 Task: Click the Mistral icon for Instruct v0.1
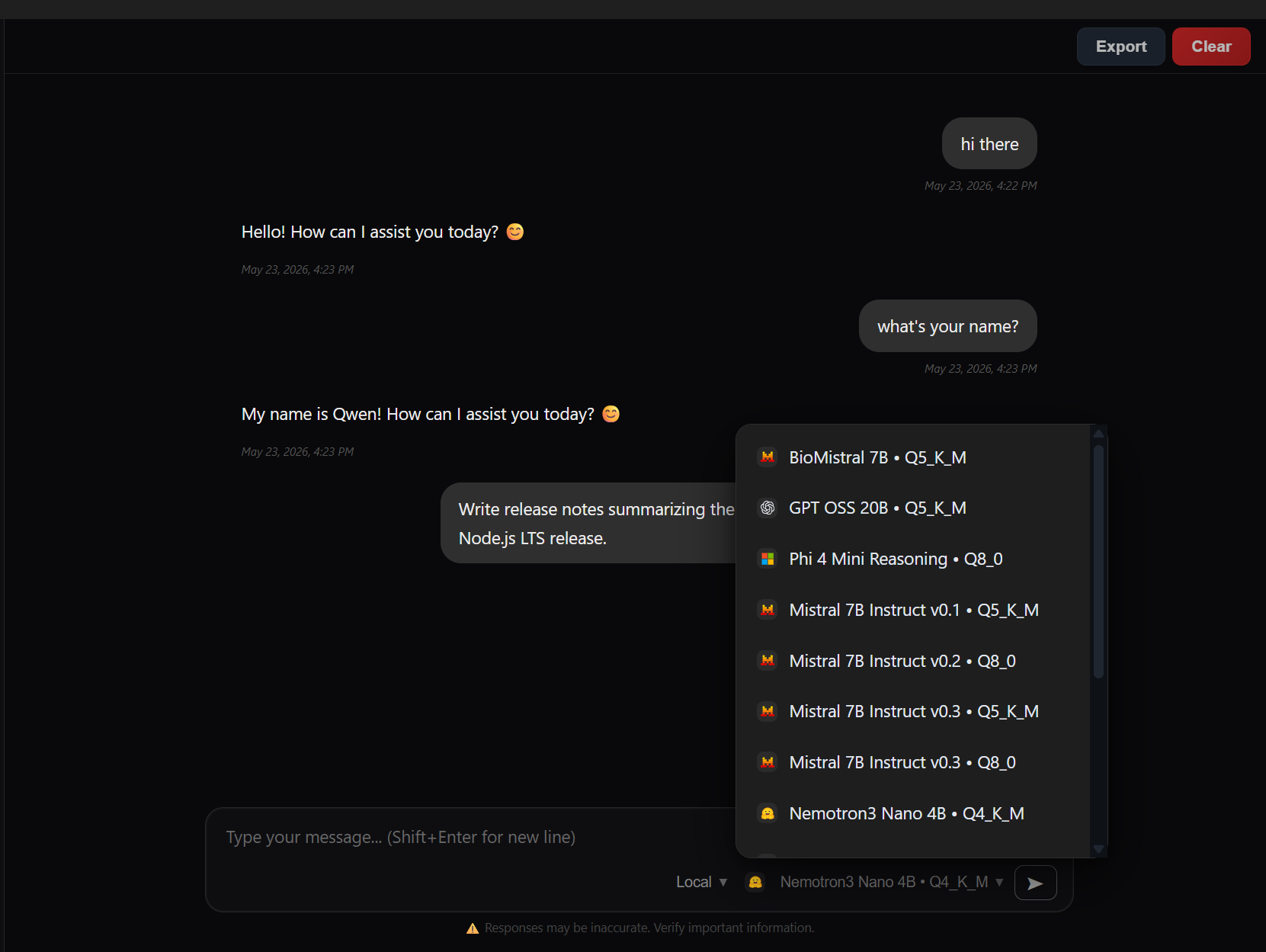click(x=768, y=610)
